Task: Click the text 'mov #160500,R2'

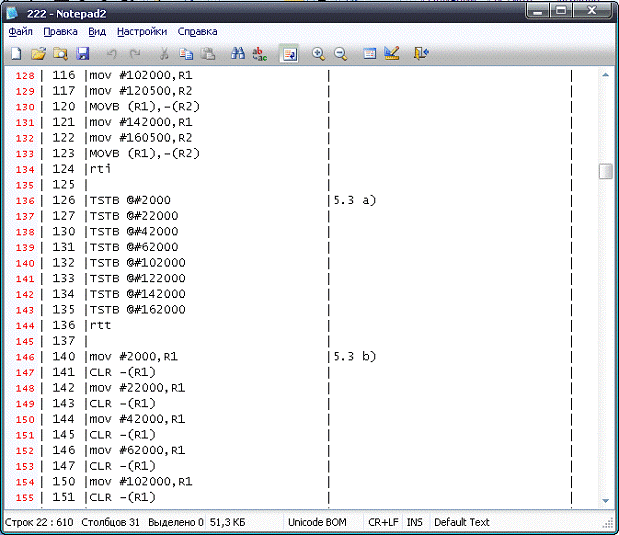Action: click(141, 138)
